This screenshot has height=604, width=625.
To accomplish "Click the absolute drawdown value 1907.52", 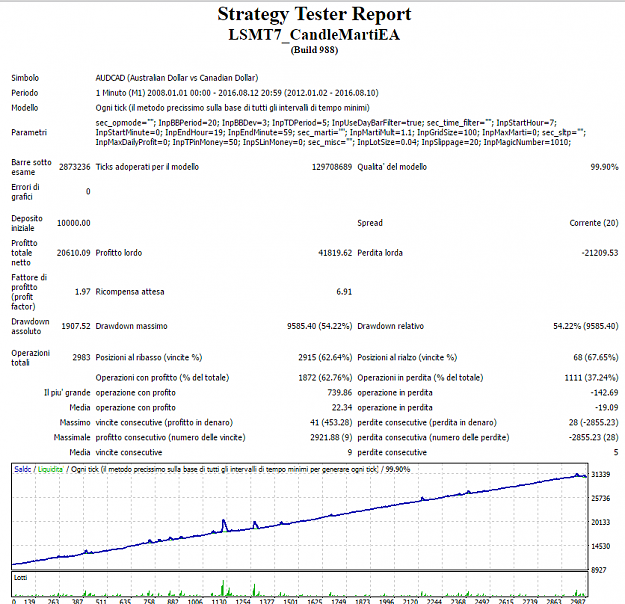I will 76,326.
